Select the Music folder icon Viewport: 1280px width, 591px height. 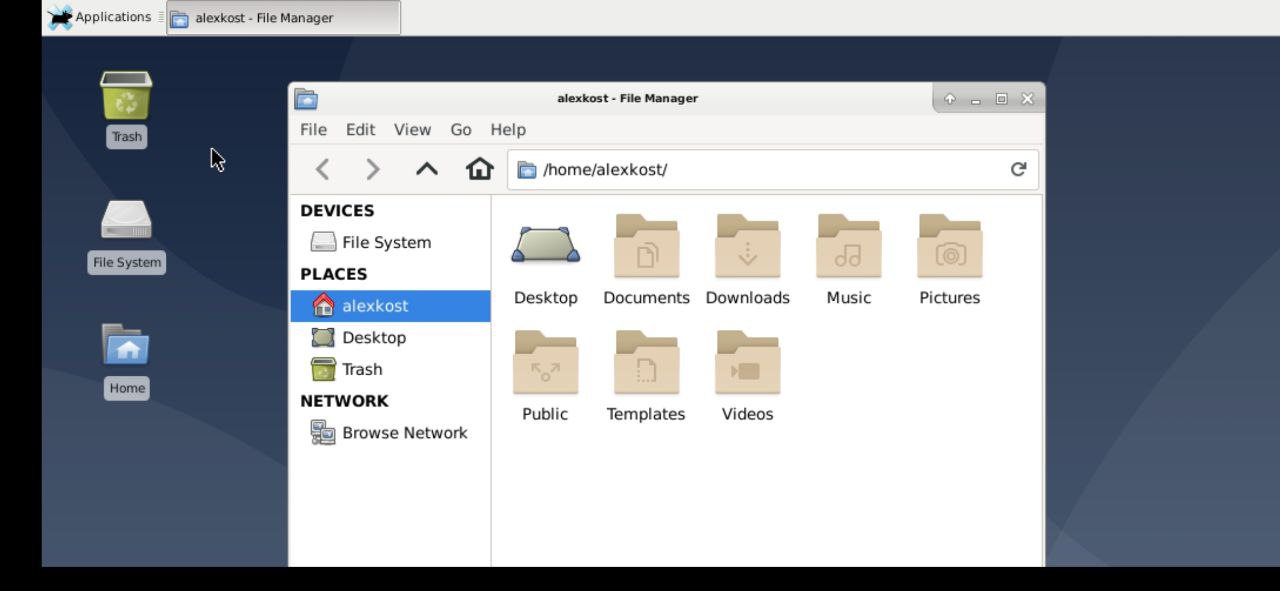click(x=849, y=246)
